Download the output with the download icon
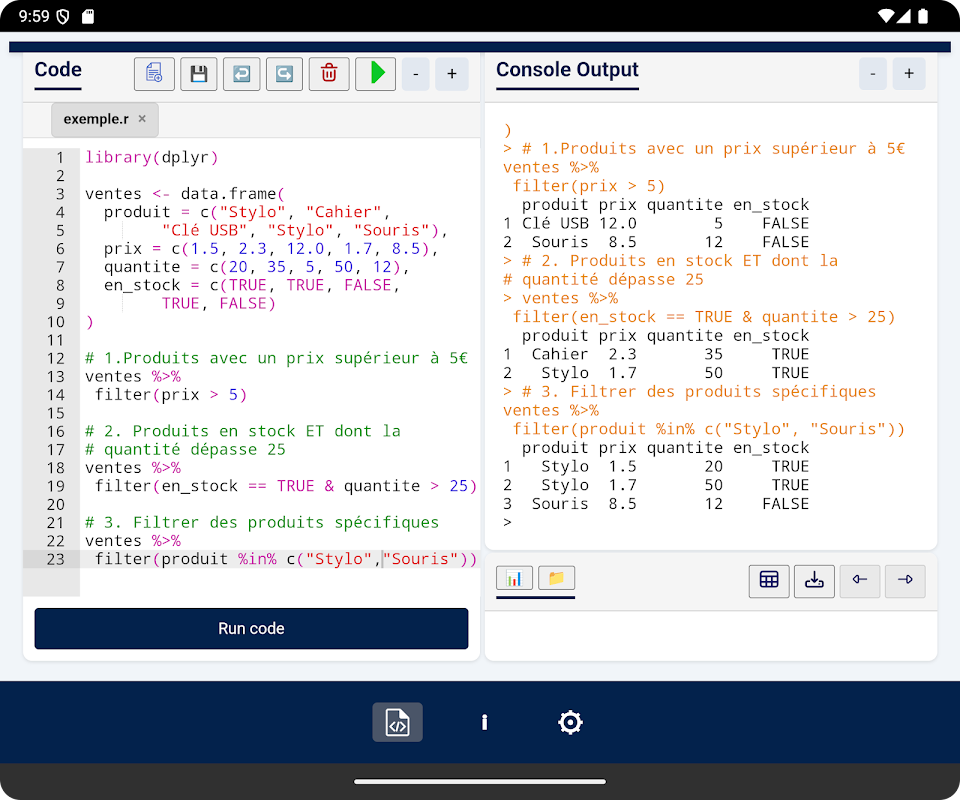The height and width of the screenshot is (800, 960). tap(814, 580)
